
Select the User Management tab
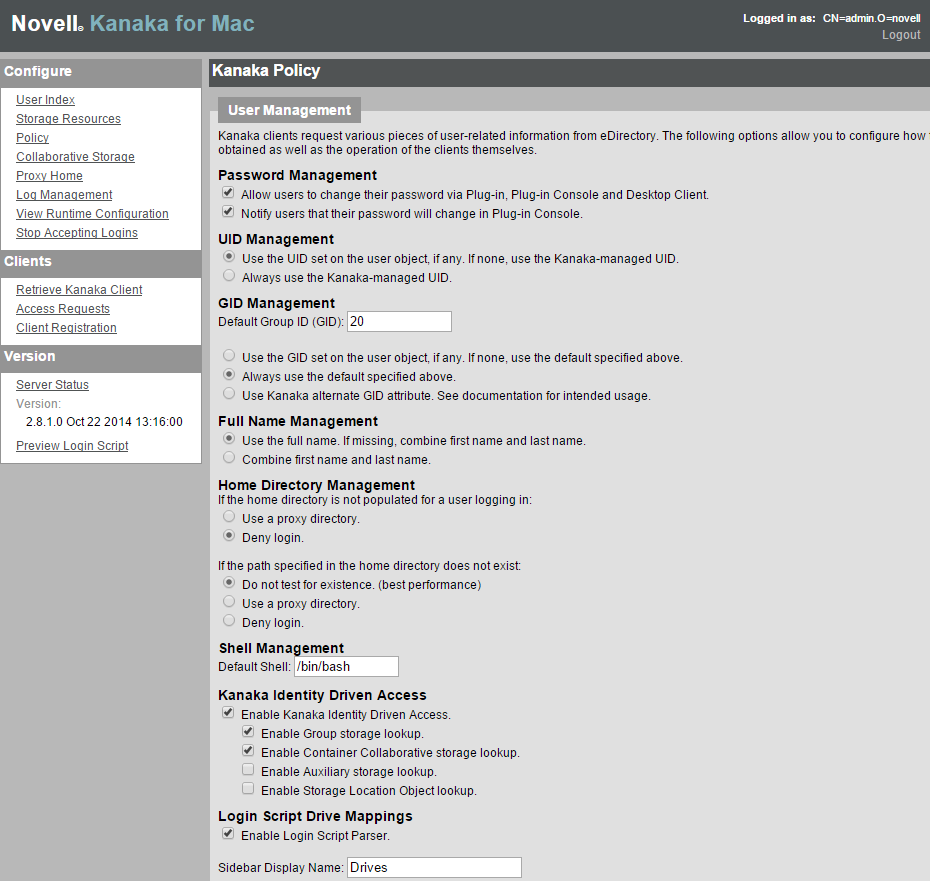click(289, 110)
